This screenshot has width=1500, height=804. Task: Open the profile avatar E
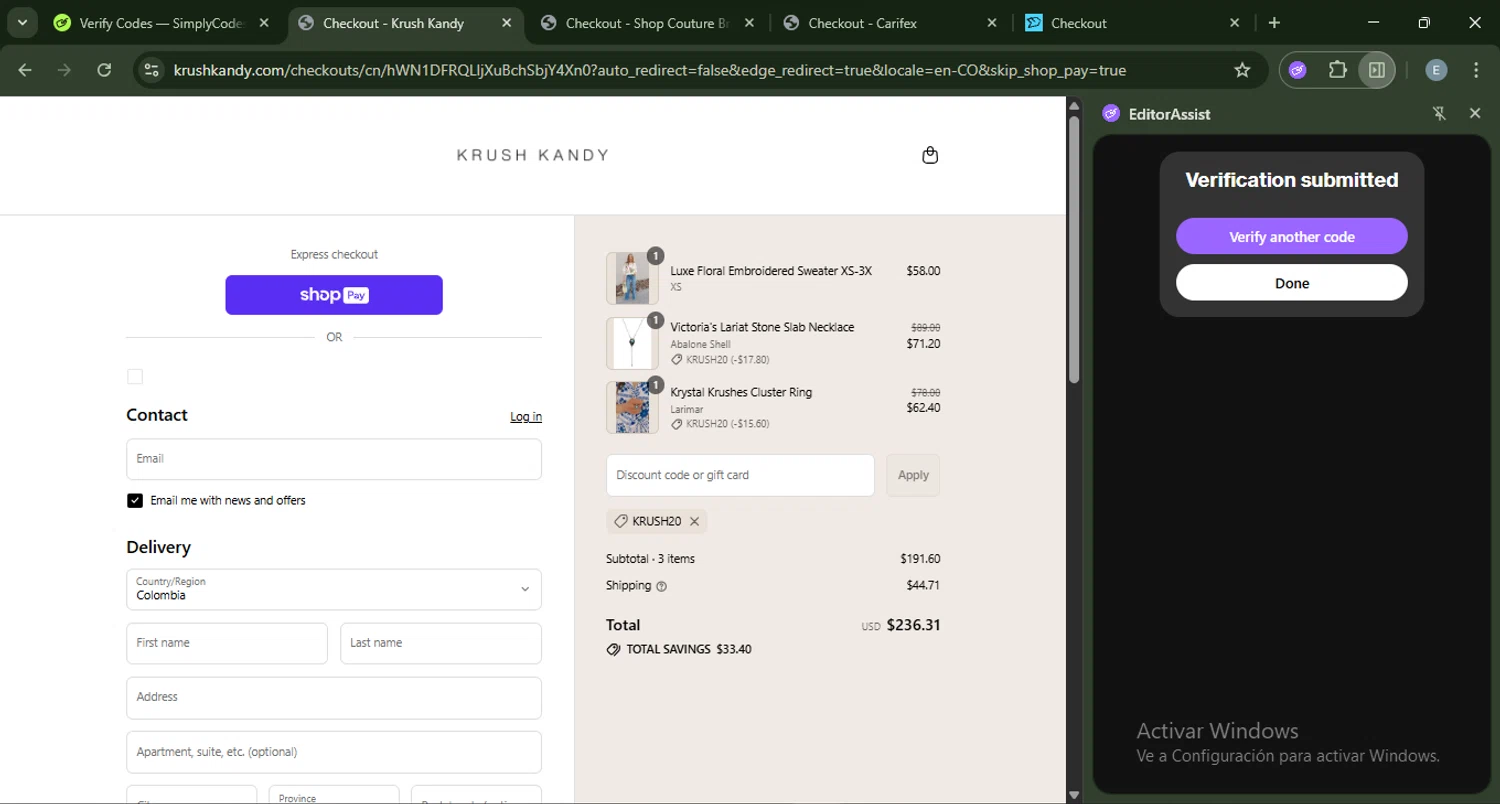pos(1436,70)
